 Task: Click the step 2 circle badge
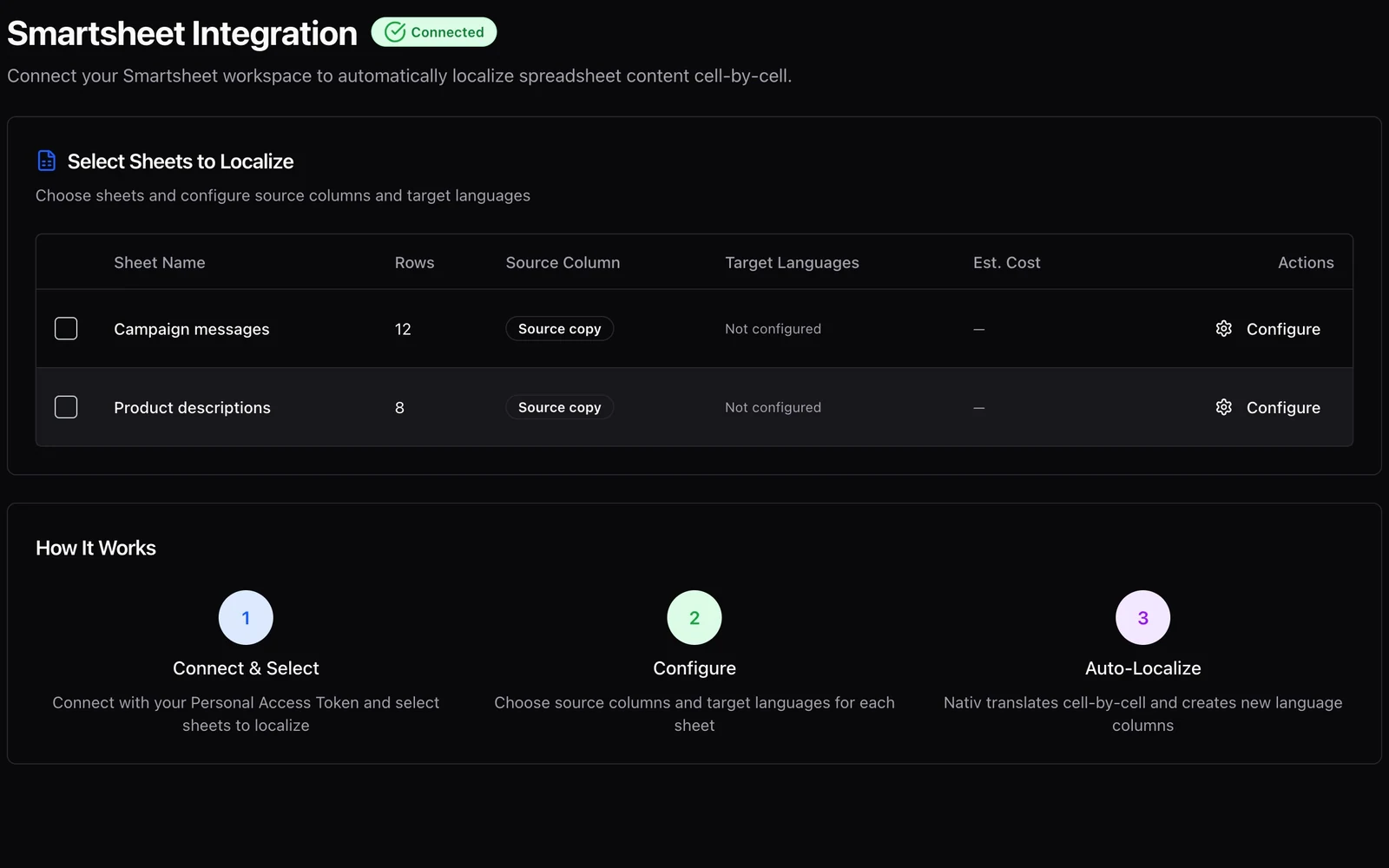(x=694, y=618)
